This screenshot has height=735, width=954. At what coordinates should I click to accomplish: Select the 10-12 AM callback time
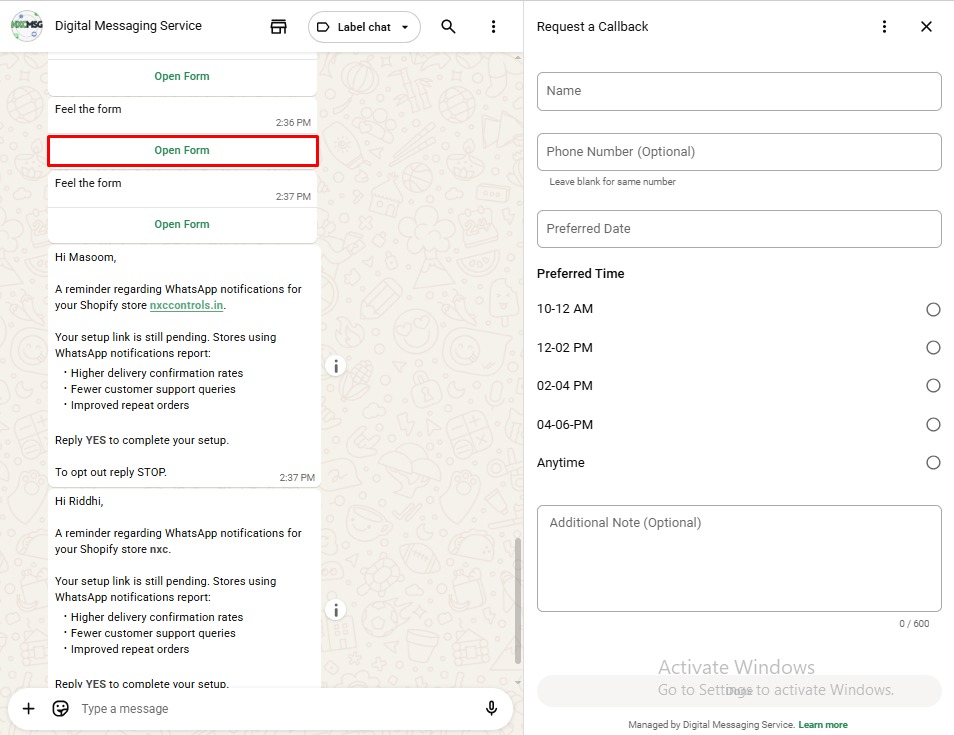tap(933, 309)
